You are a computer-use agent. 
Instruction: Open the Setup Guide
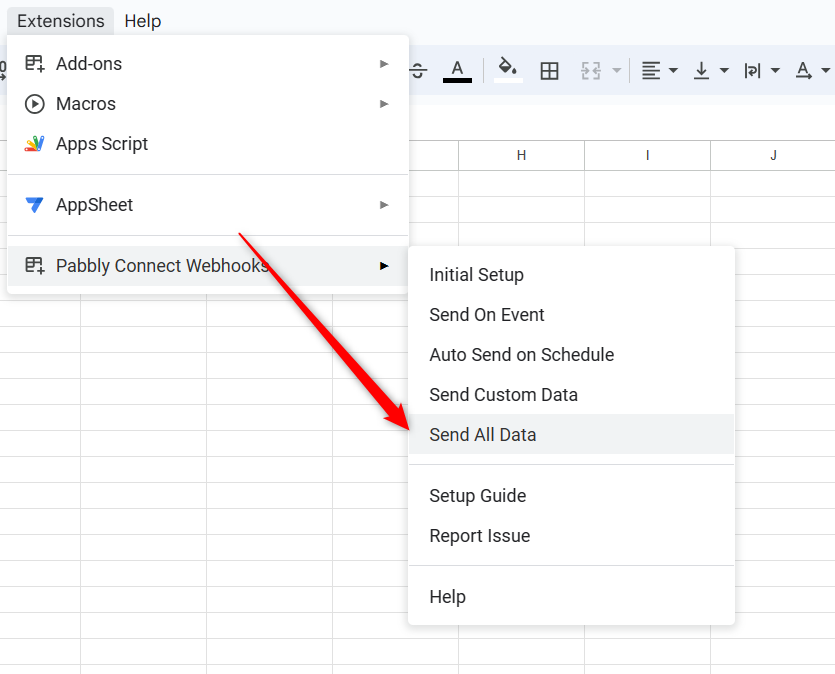pyautogui.click(x=571, y=496)
